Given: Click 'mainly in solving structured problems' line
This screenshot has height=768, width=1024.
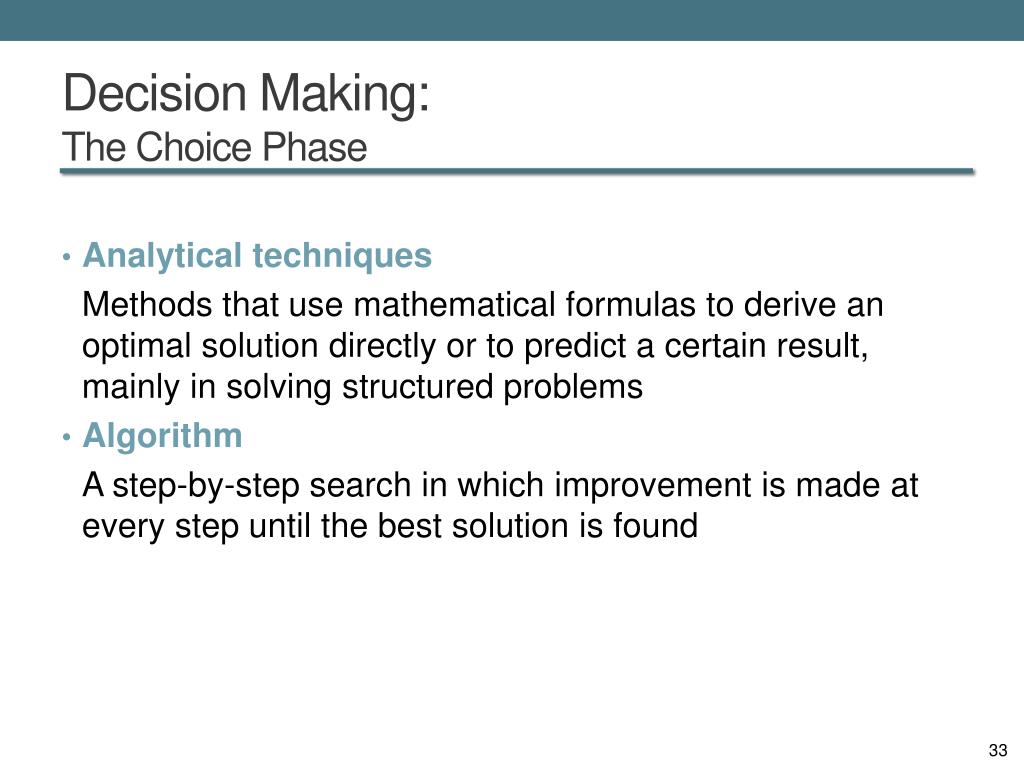Looking at the screenshot, I should pos(362,387).
